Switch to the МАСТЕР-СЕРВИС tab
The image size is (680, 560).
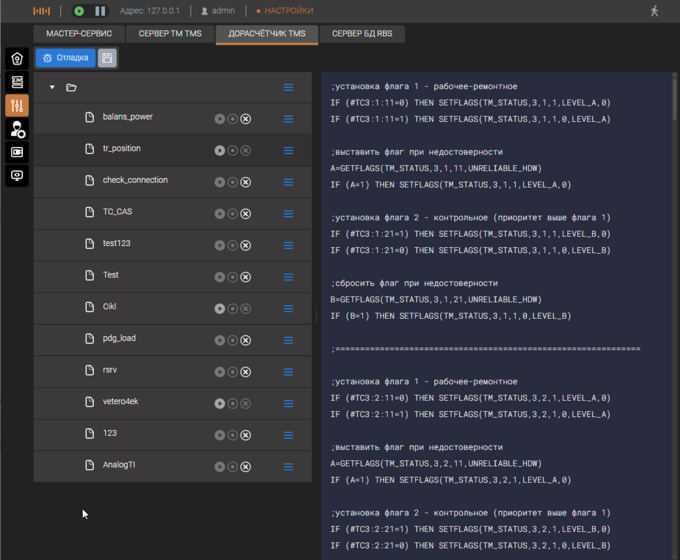(x=79, y=34)
